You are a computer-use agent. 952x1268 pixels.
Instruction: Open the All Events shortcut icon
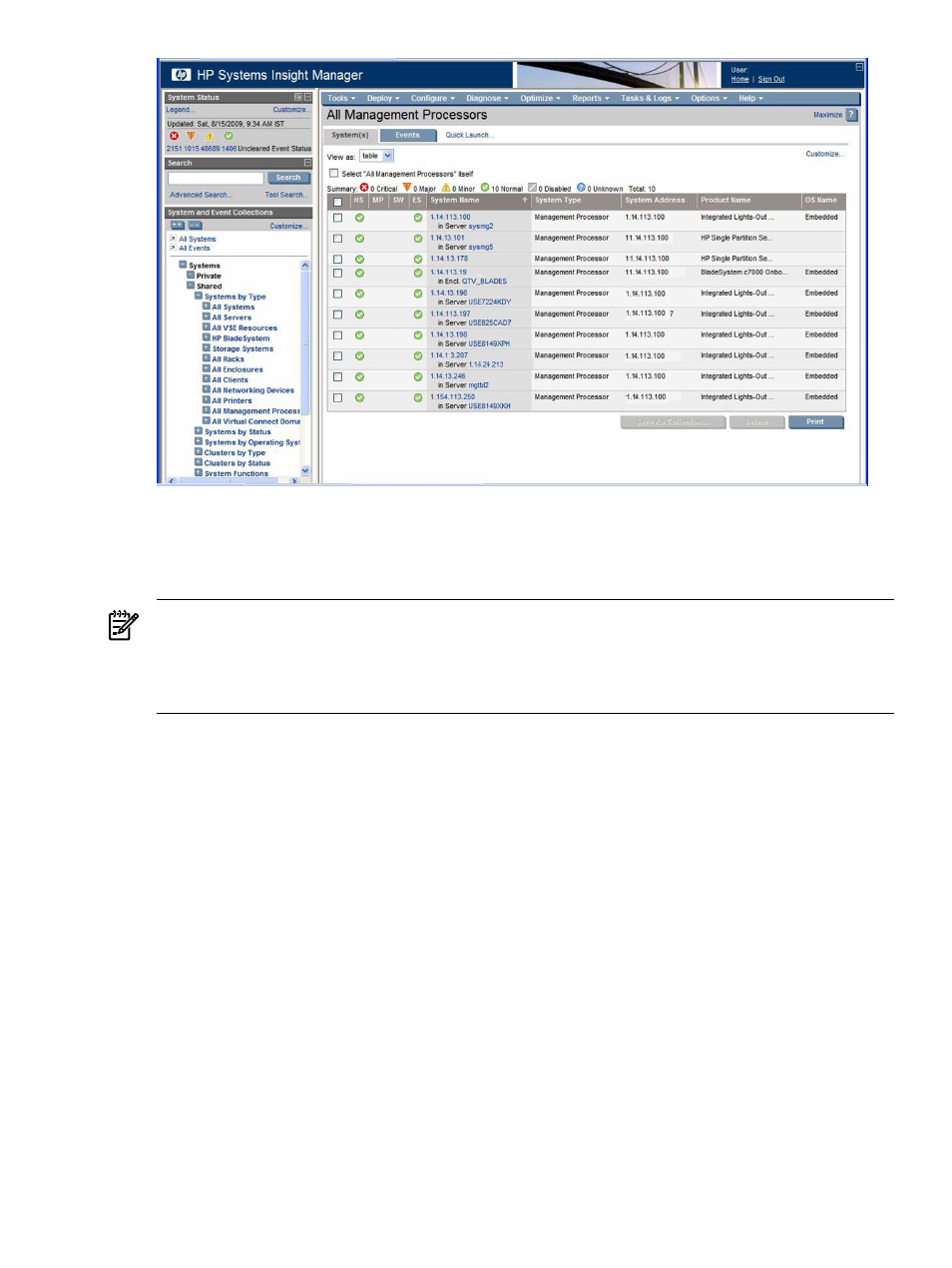[173, 248]
